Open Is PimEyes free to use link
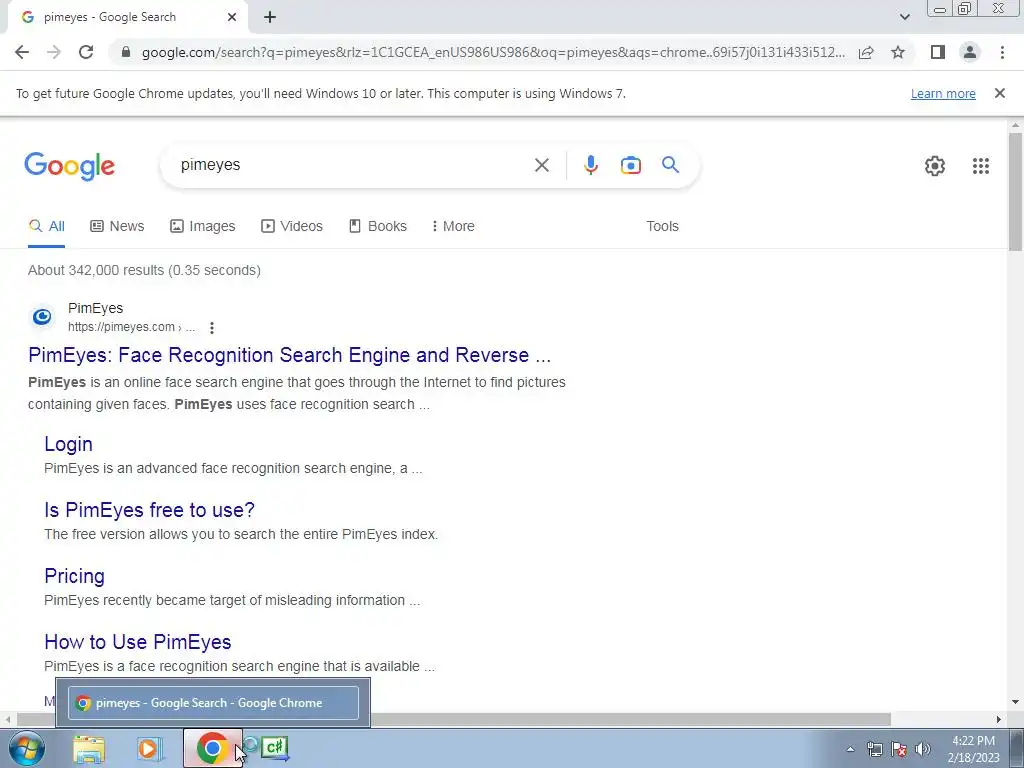Screen dimensions: 1024x768 click(150, 510)
